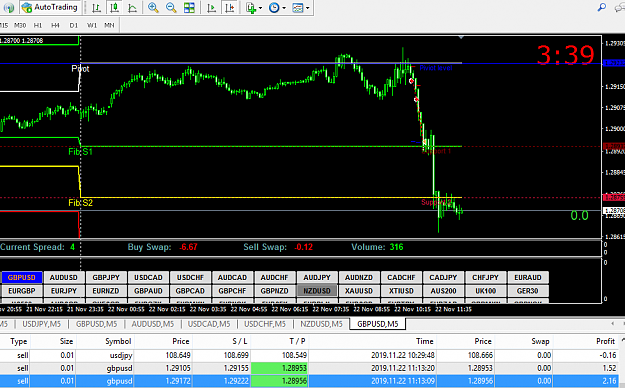Viewport: 625px width, 388px height.
Task: Switch chart to candlesticks style
Action: pyautogui.click(x=114, y=8)
